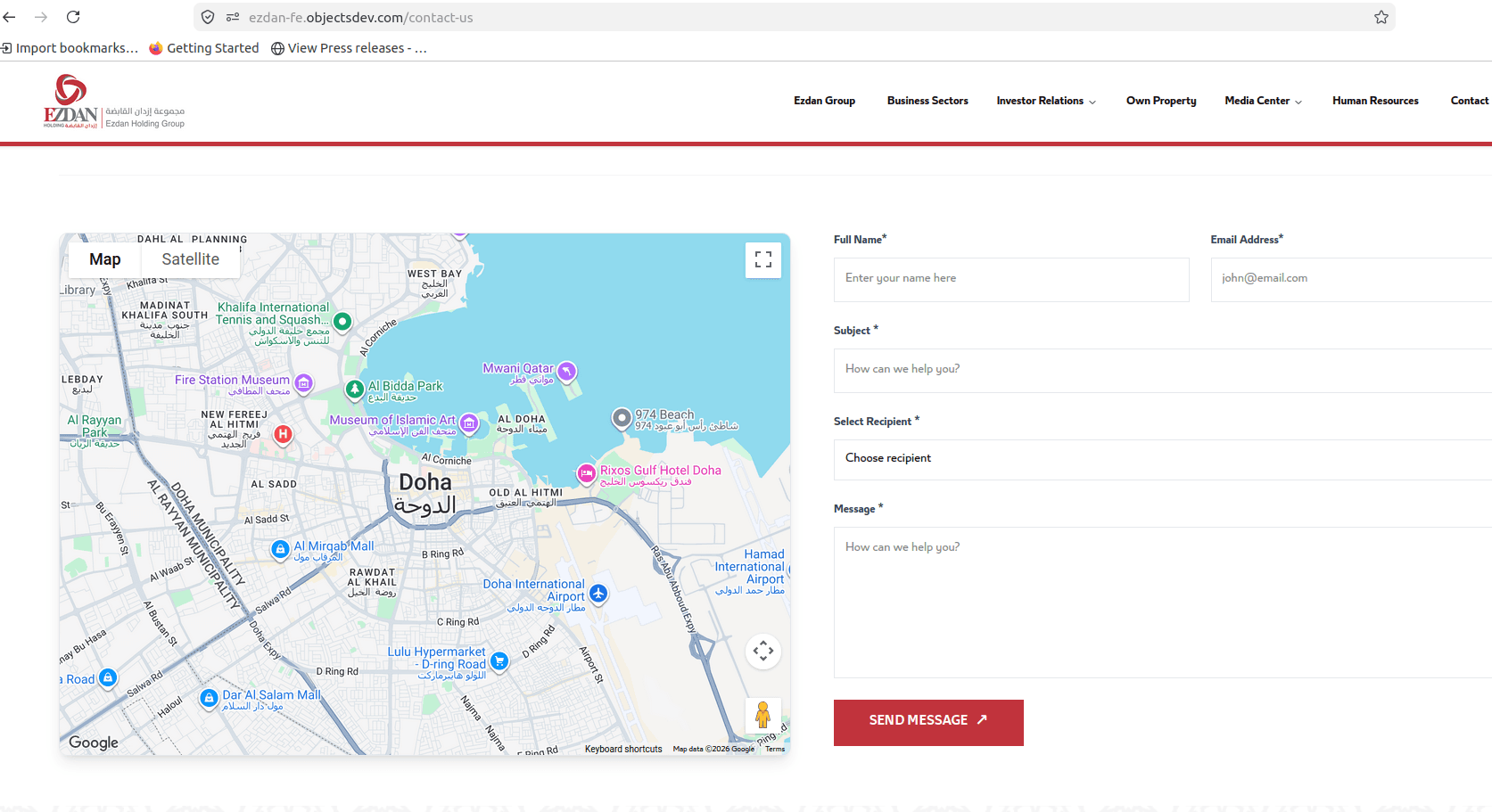Viewport: 1492px width, 812px height.
Task: Open the site permissions icon
Action: click(233, 17)
